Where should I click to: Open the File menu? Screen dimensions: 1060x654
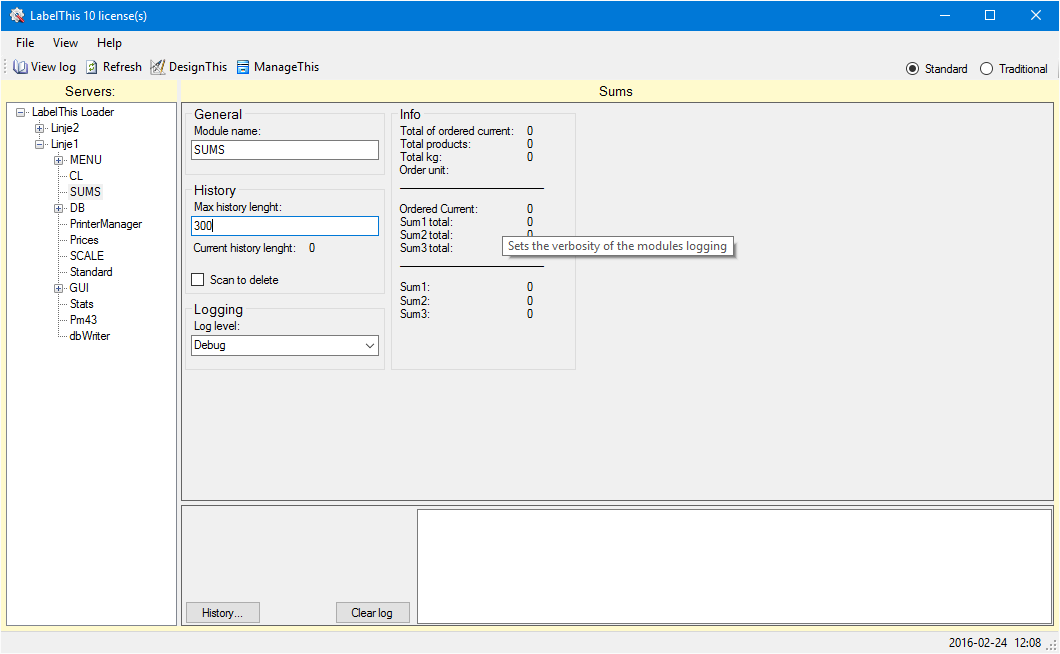click(25, 43)
